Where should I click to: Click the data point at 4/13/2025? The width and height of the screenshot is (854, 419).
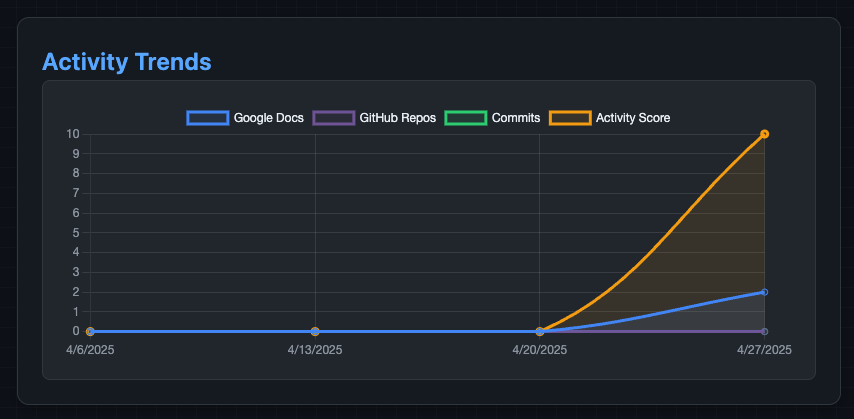315,331
